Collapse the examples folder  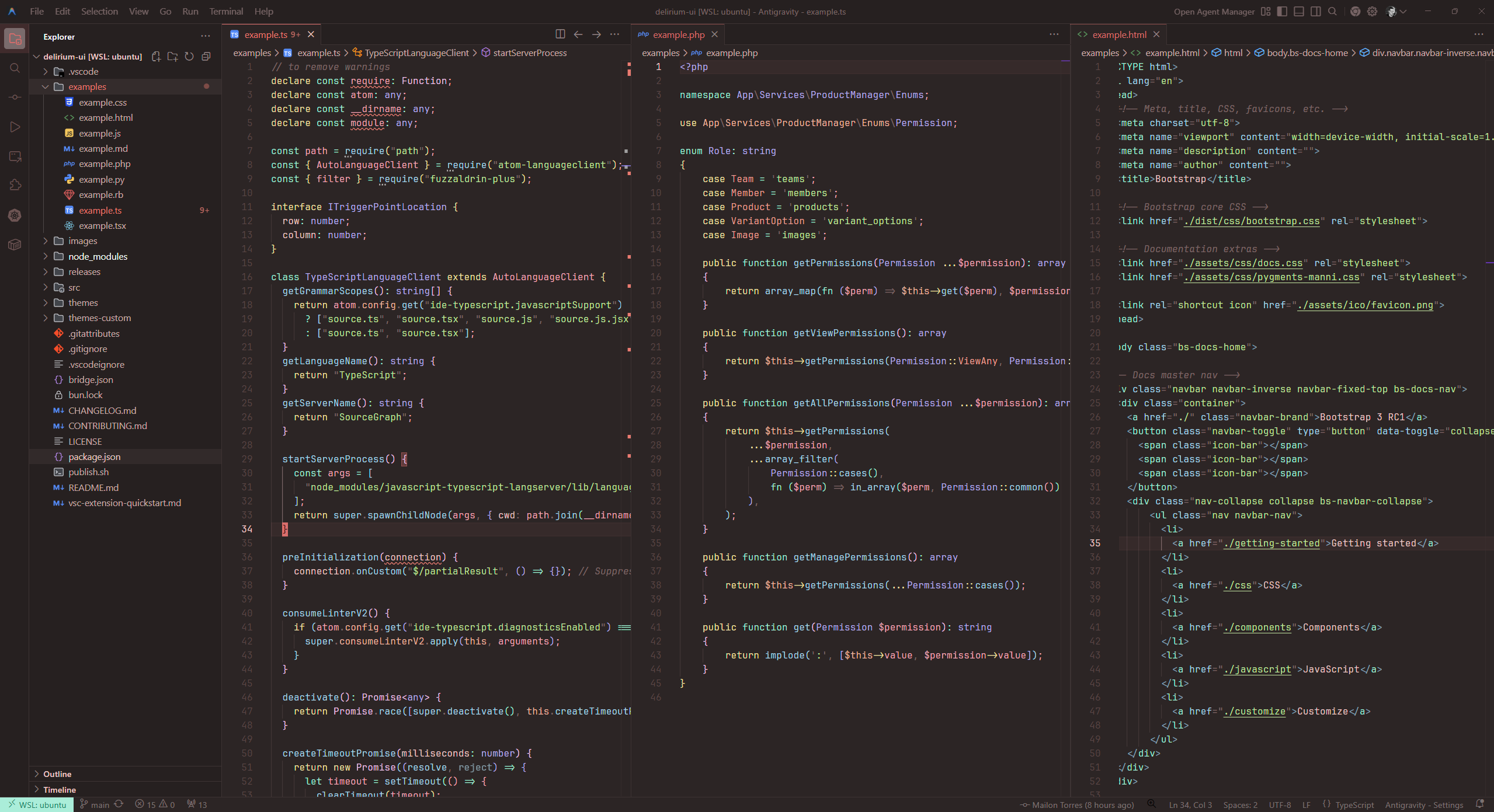pos(87,87)
